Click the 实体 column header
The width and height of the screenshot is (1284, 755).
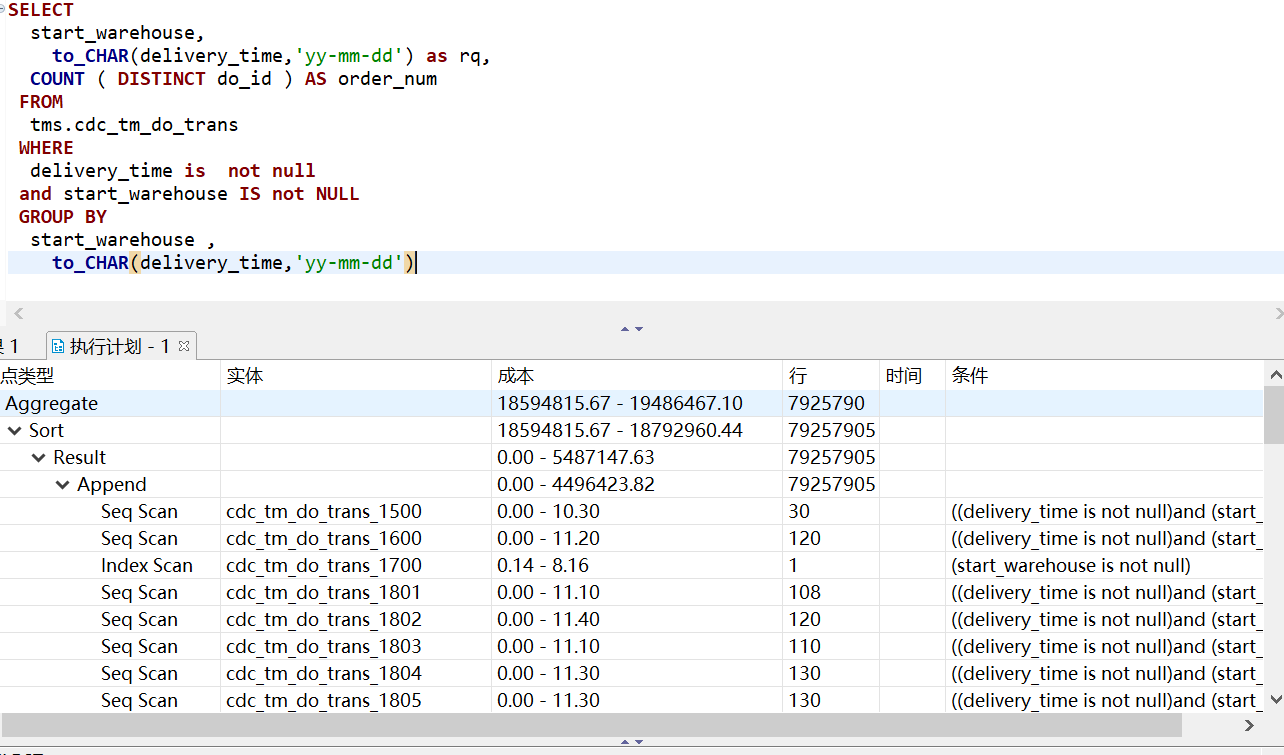coord(245,376)
